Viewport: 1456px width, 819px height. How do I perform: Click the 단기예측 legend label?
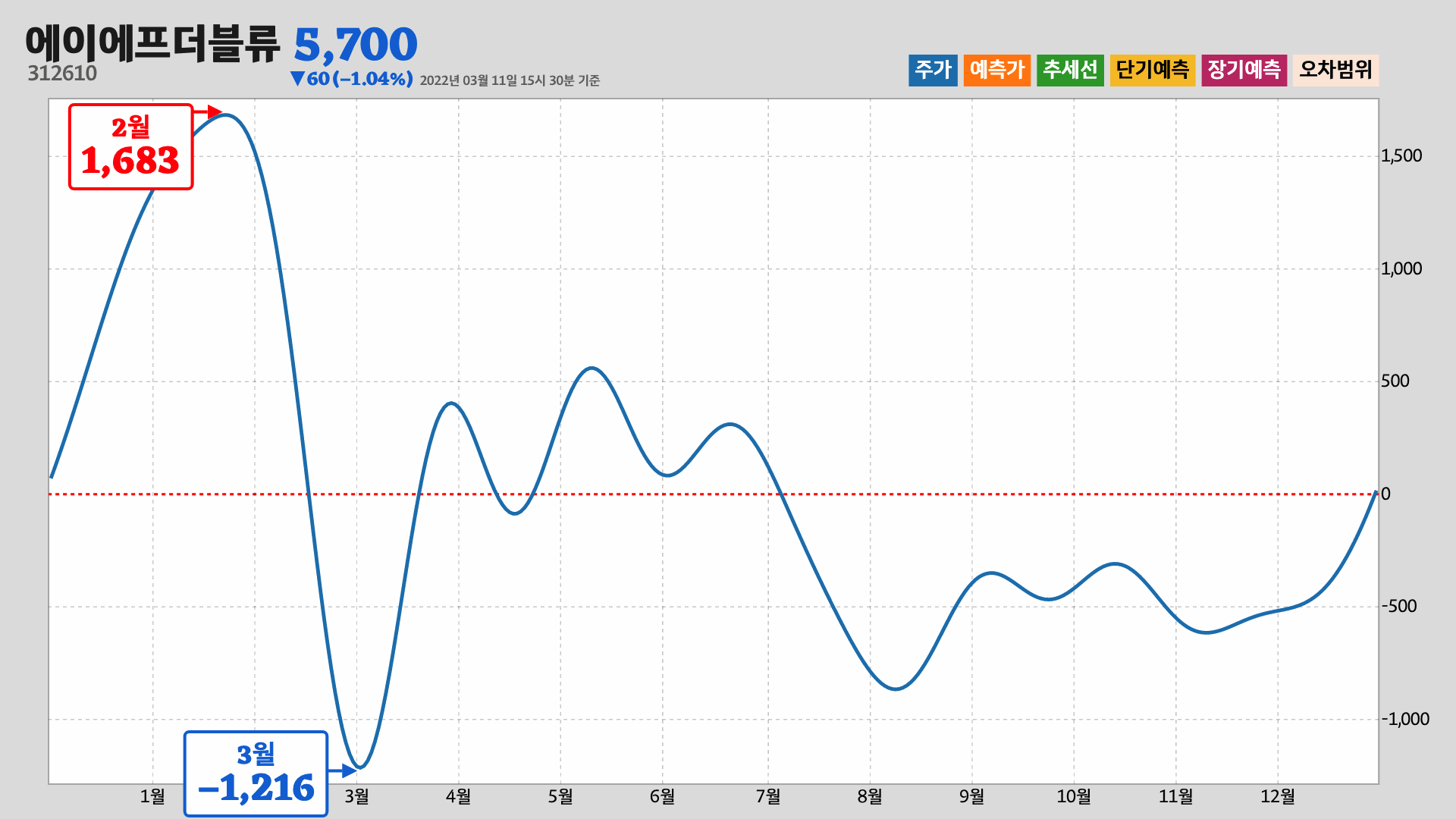click(x=1153, y=70)
